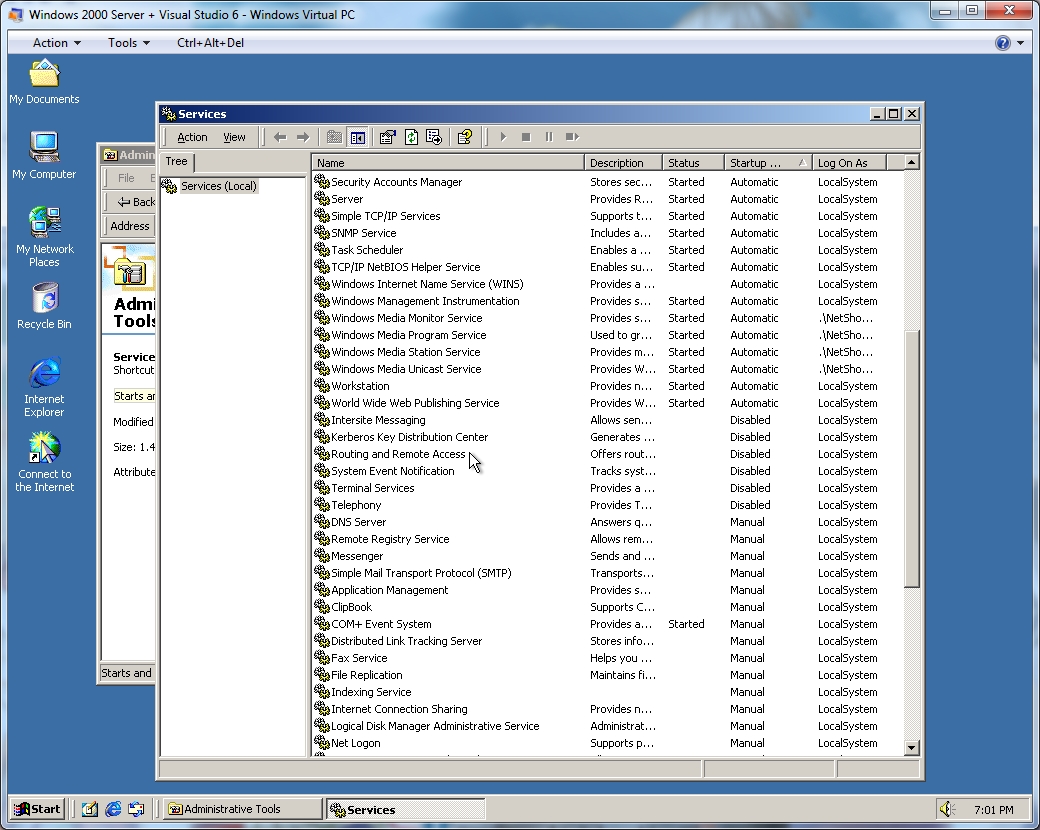Open the Internet Explorer desktop icon
Screen dimensions: 1040x830
click(x=44, y=387)
